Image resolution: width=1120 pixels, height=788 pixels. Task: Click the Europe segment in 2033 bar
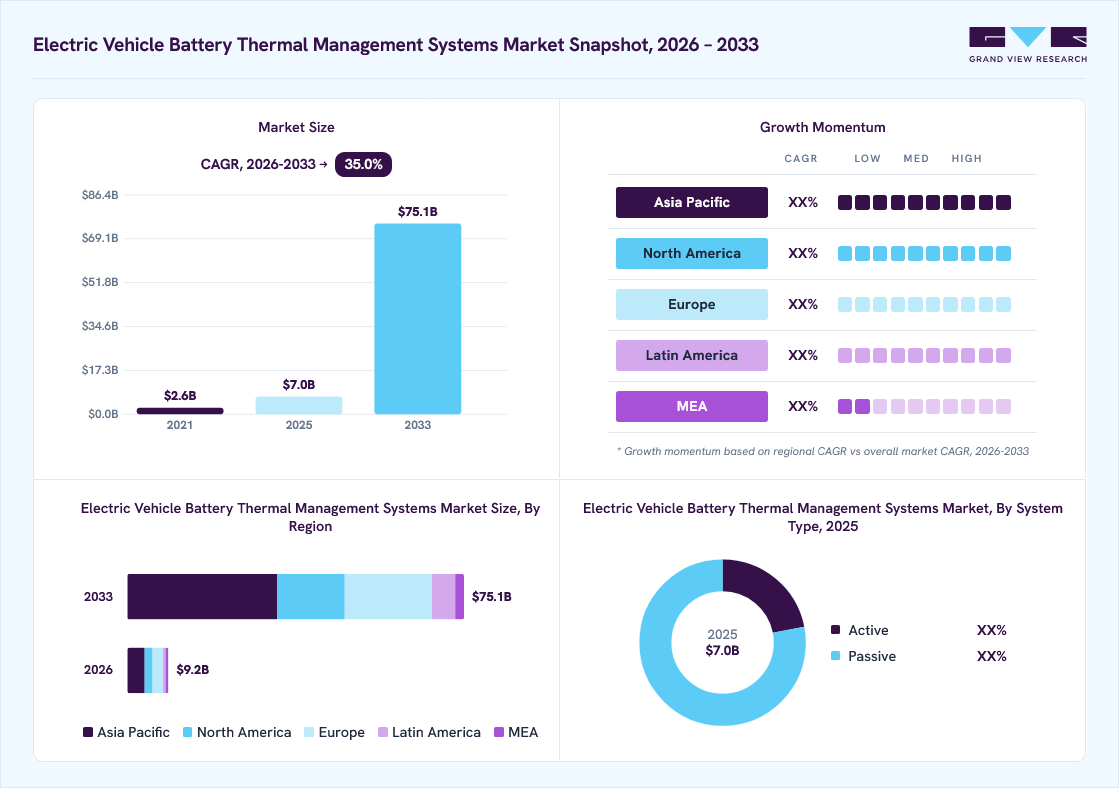(388, 597)
